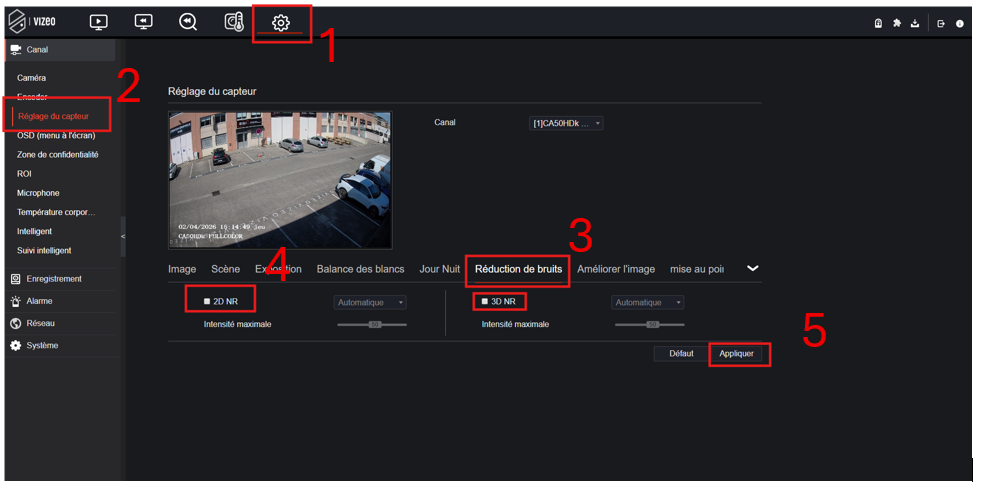Screen dimensions: 989x497
Task: Open the Canal channel dropdown
Action: coord(566,123)
